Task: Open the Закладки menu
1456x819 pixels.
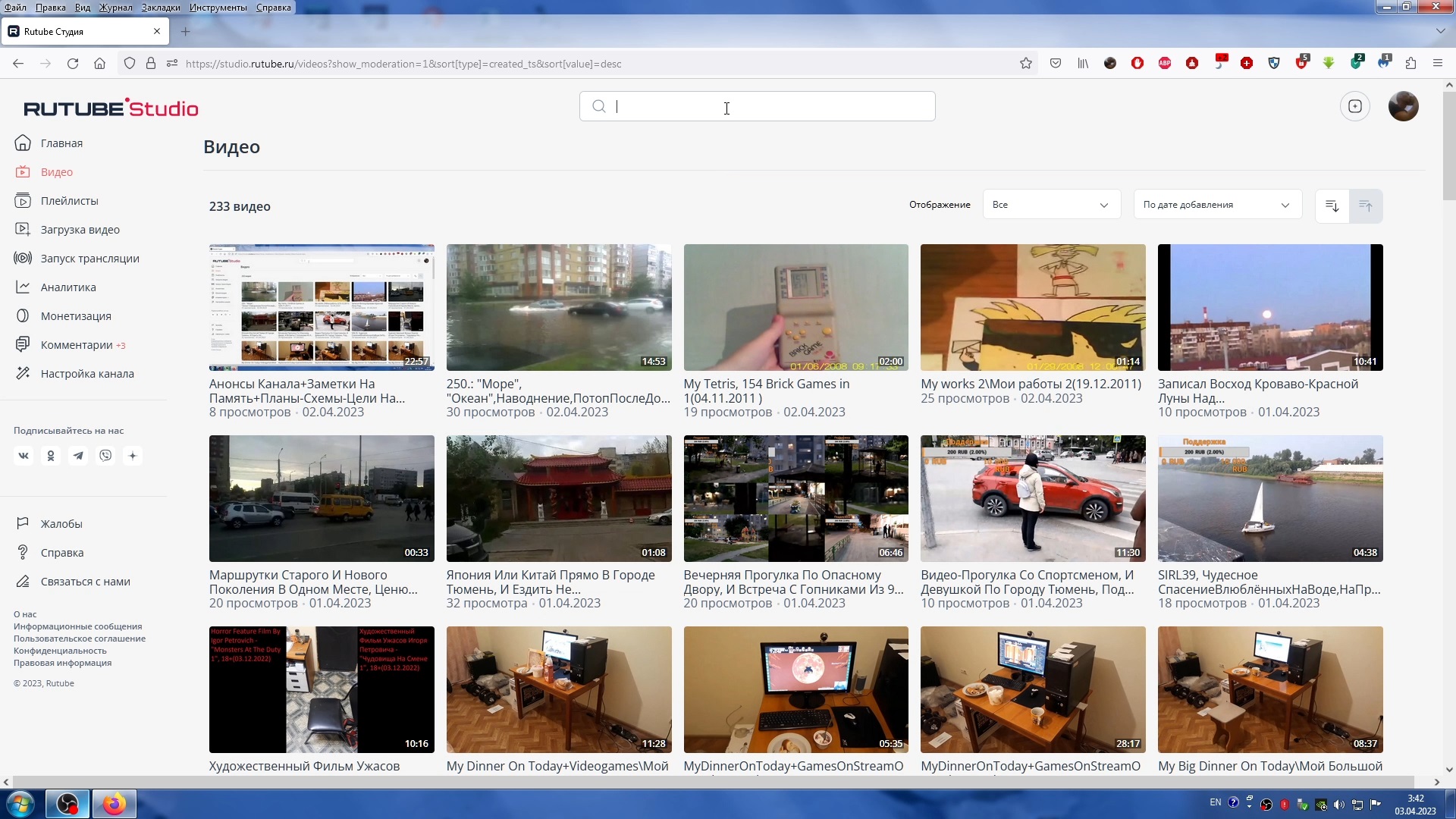Action: pyautogui.click(x=160, y=8)
